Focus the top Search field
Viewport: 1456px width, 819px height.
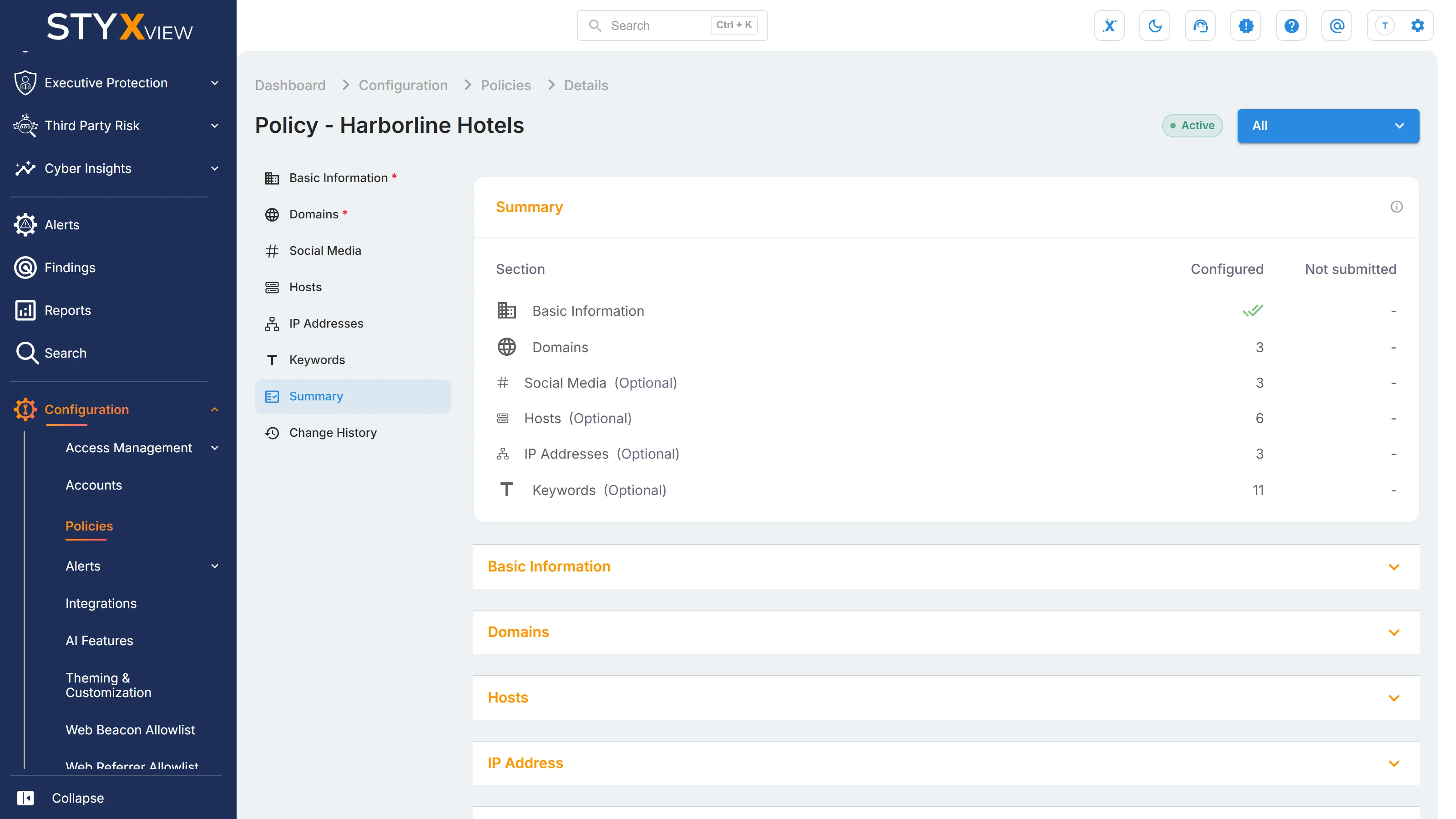coord(672,25)
